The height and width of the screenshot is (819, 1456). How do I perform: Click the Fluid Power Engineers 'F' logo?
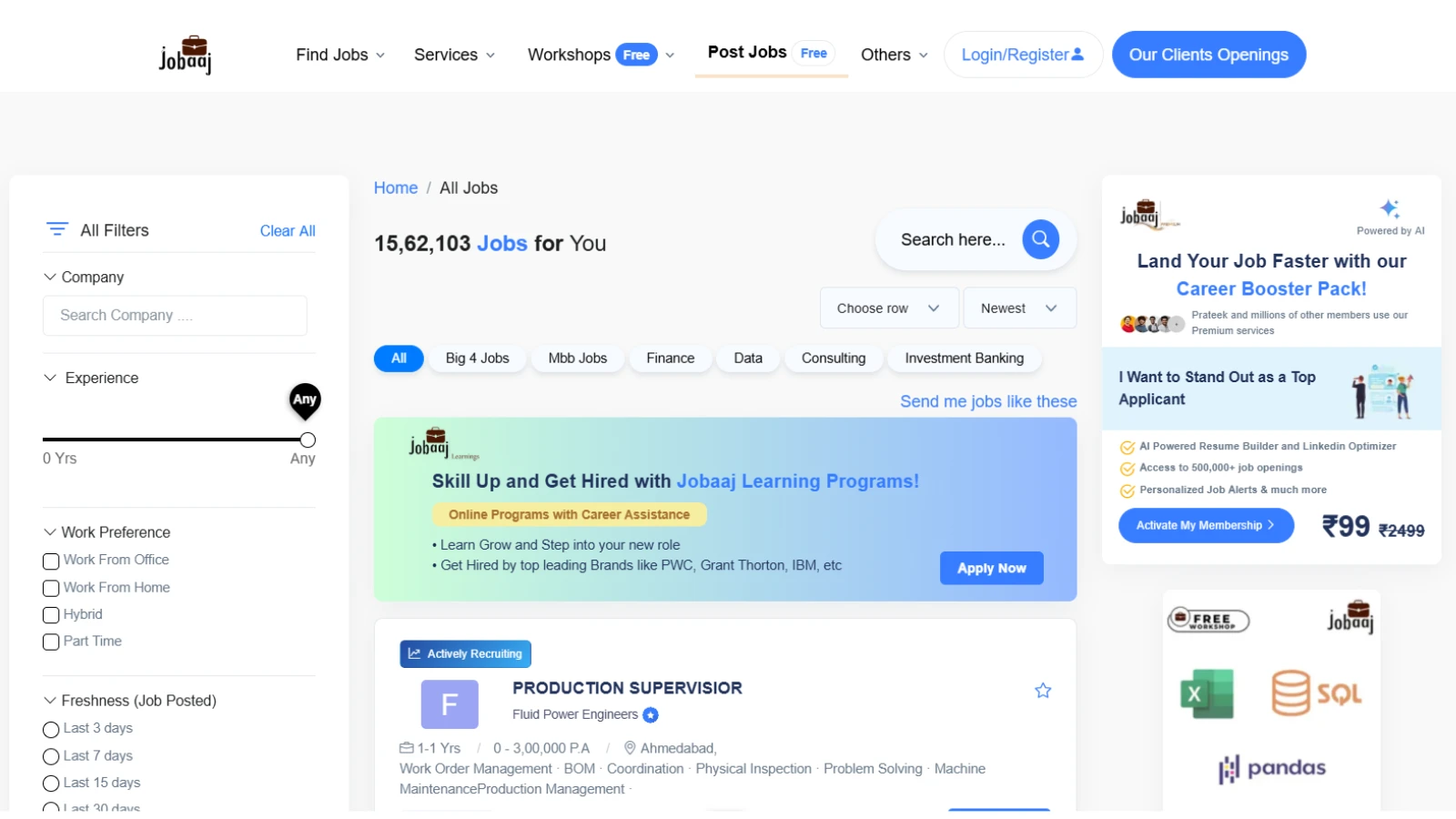click(x=450, y=704)
